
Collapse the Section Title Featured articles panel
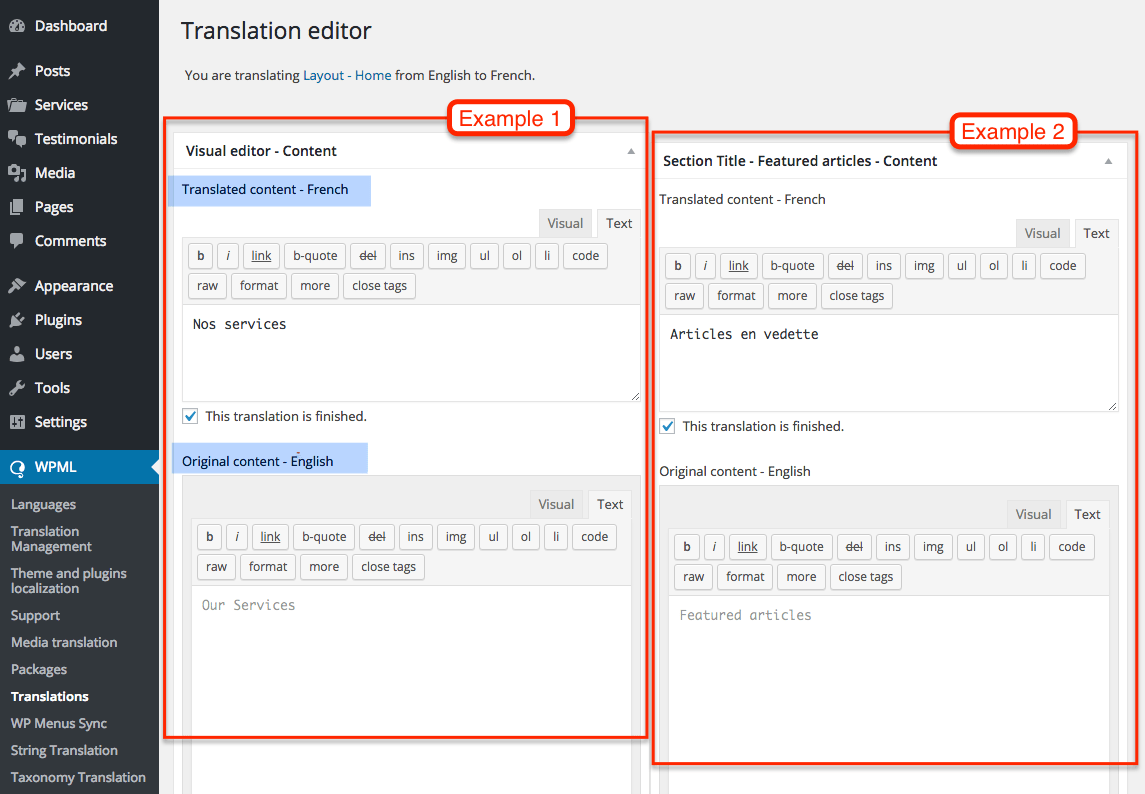click(x=1108, y=161)
